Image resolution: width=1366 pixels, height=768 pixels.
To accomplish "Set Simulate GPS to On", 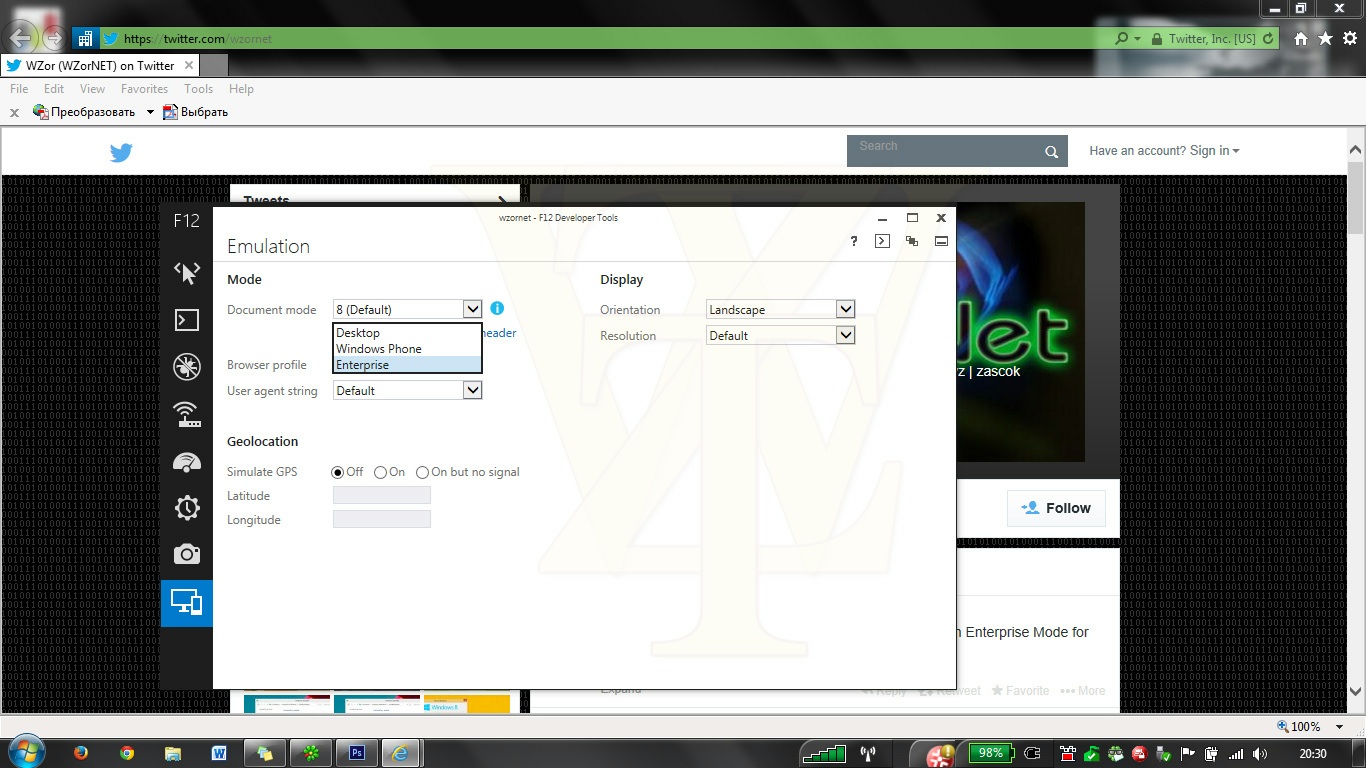I will [x=380, y=472].
